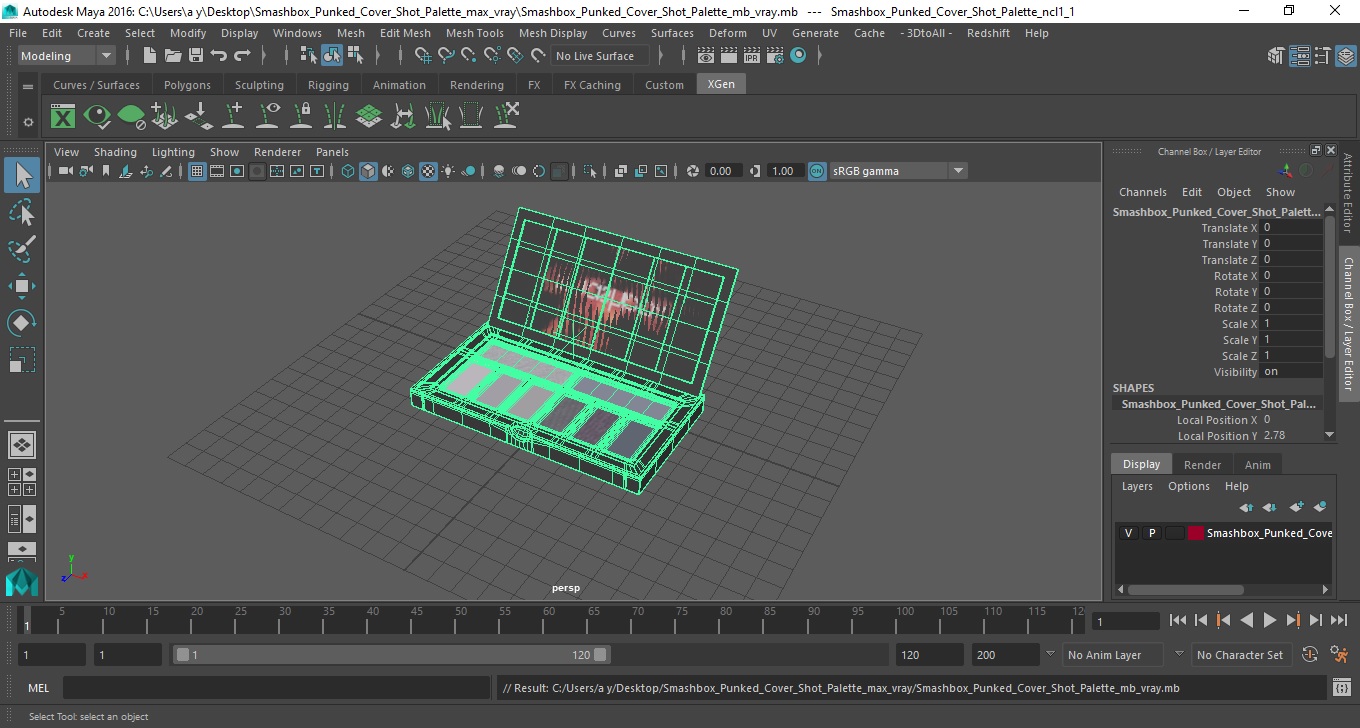
Task: Redo the last action
Action: click(242, 56)
